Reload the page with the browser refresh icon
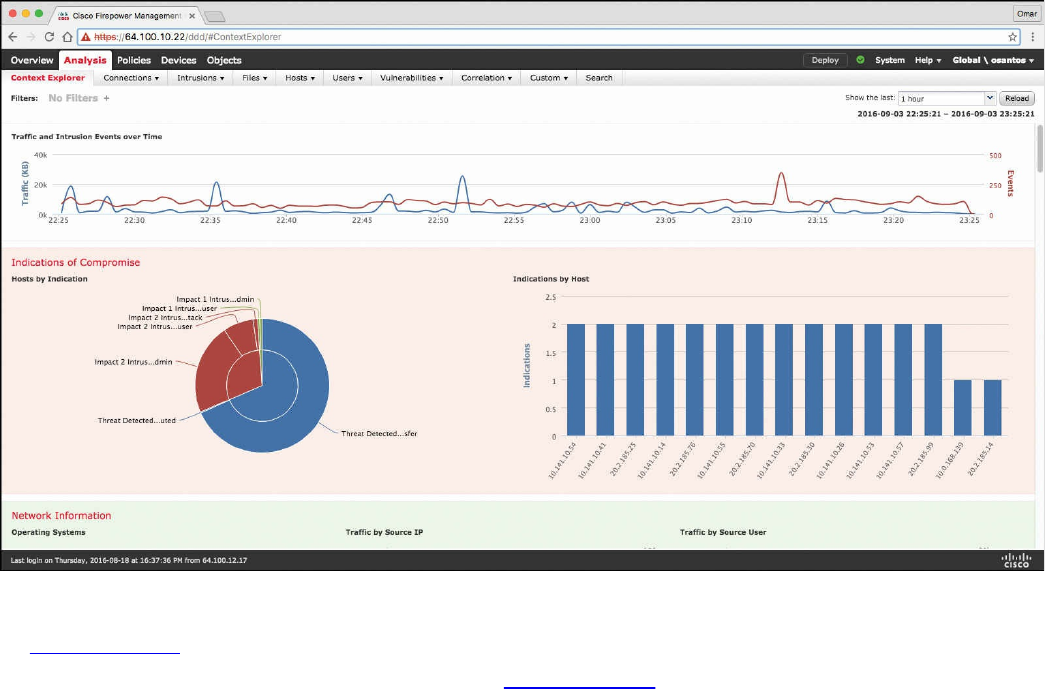 [x=49, y=37]
